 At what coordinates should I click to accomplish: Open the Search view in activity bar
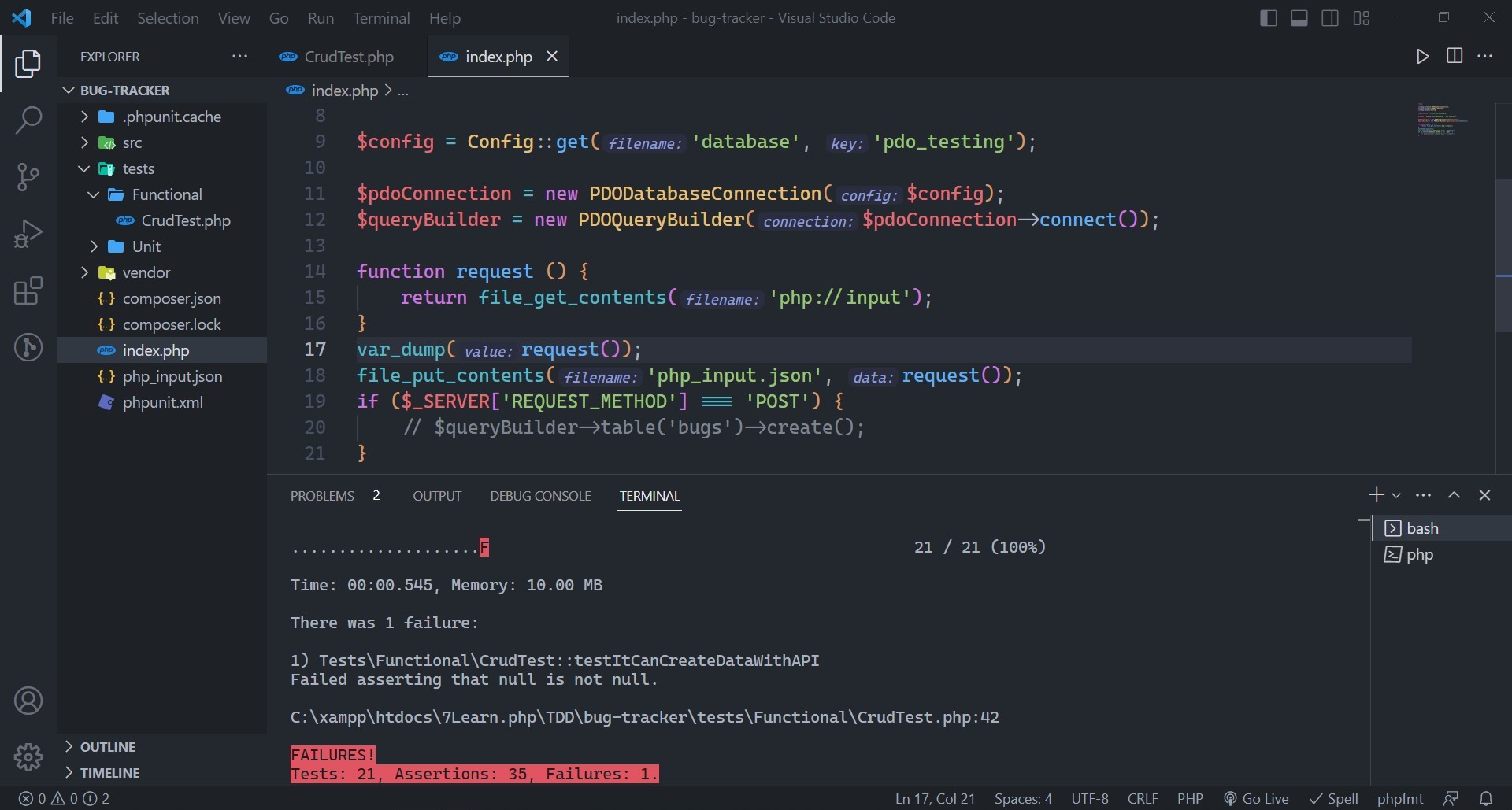click(x=28, y=120)
